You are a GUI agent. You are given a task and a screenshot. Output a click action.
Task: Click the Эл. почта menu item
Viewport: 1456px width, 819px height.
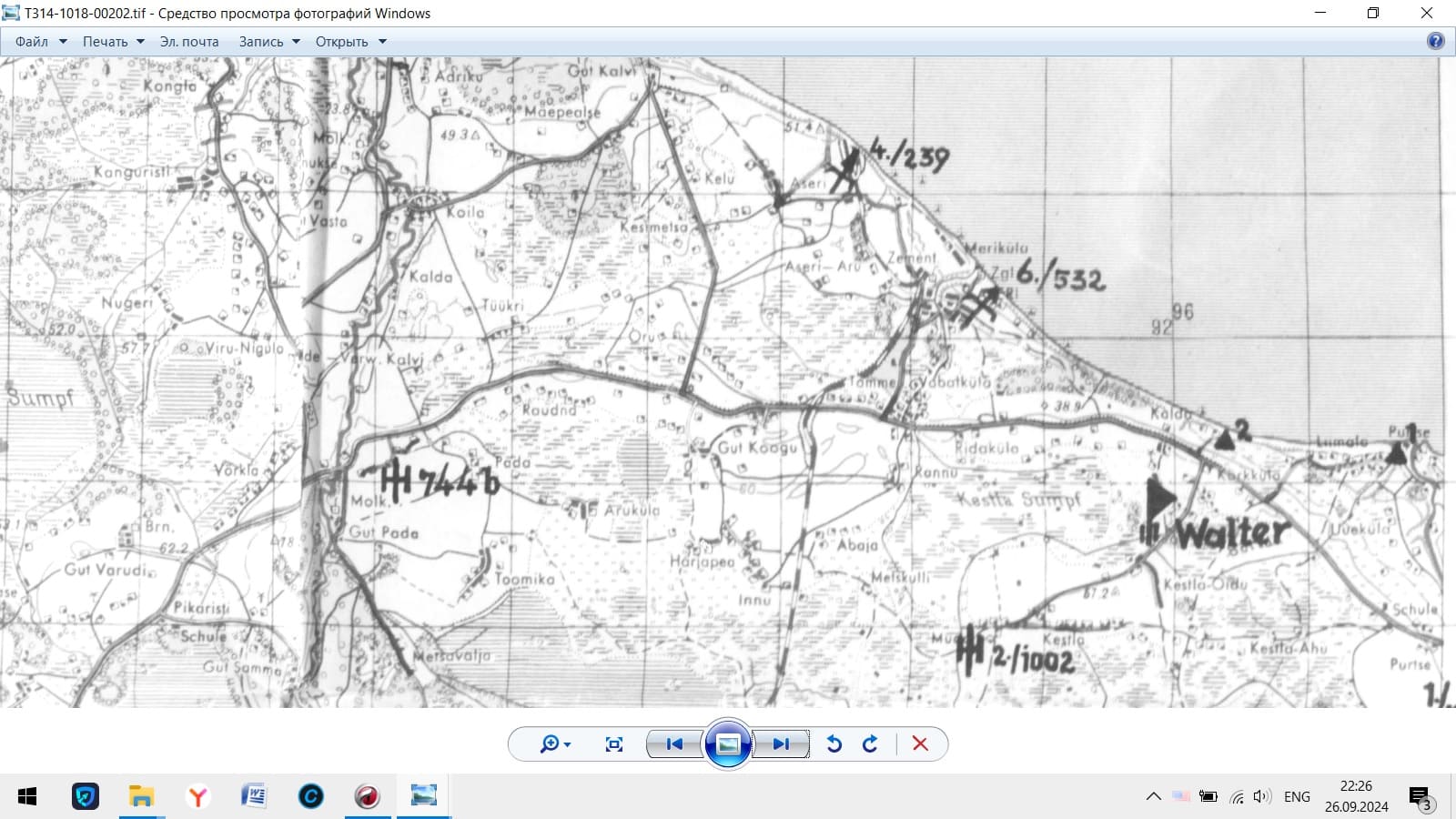189,42
